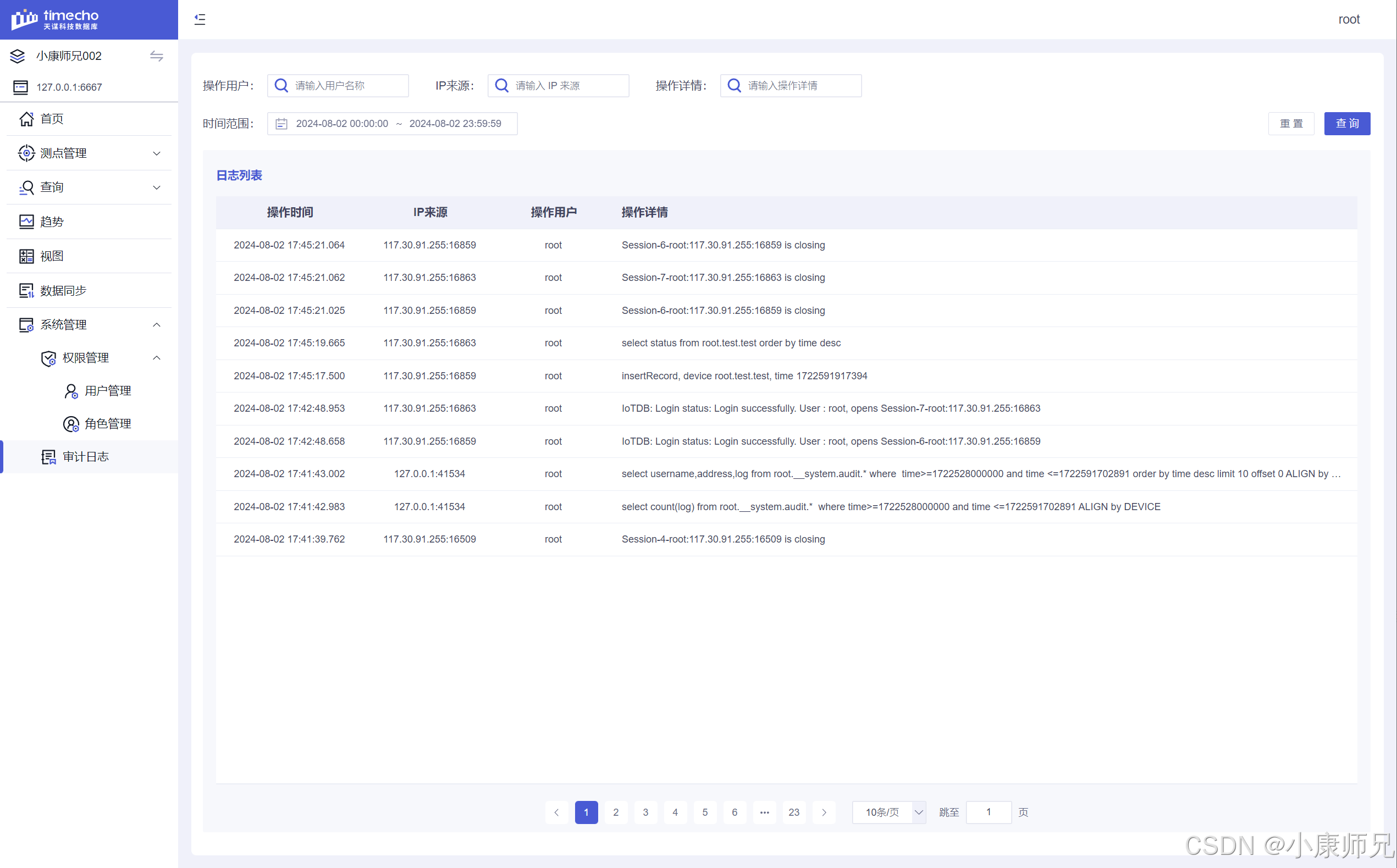Click the 视图 grid icon
Image resolution: width=1397 pixels, height=868 pixels.
(x=26, y=256)
